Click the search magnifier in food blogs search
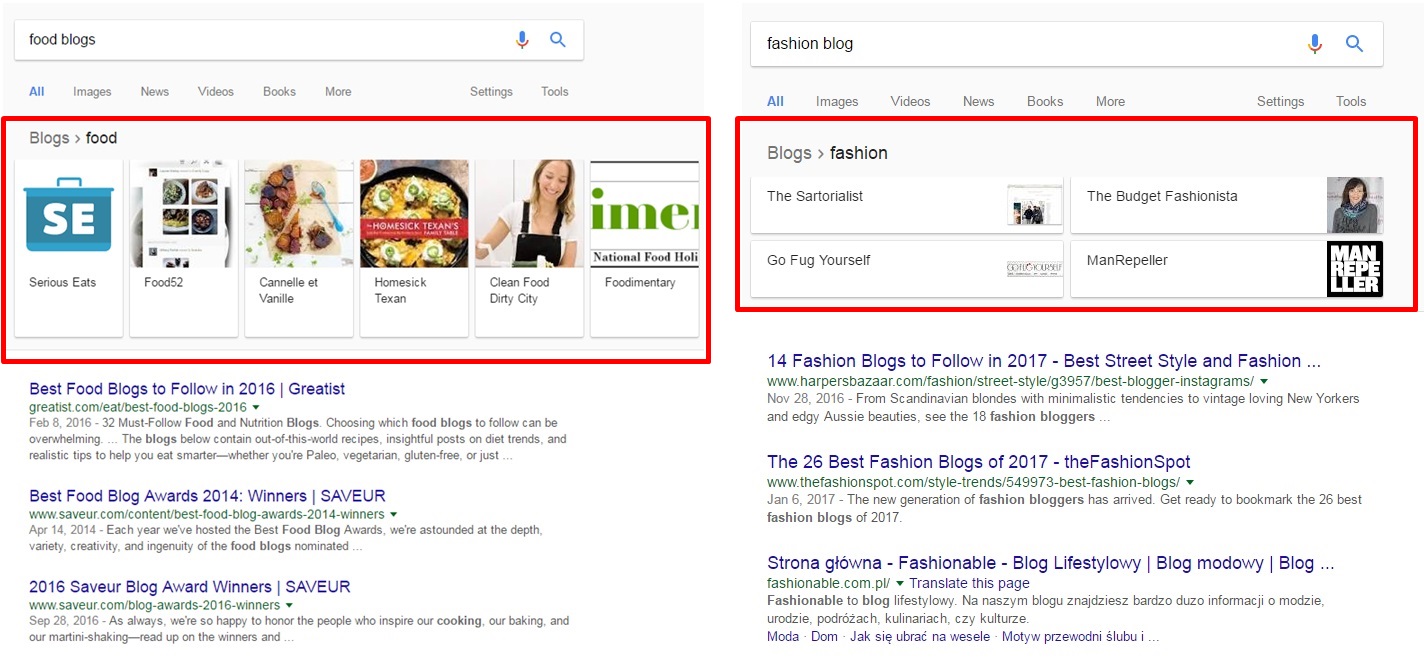The height and width of the screenshot is (661, 1427). pos(558,40)
